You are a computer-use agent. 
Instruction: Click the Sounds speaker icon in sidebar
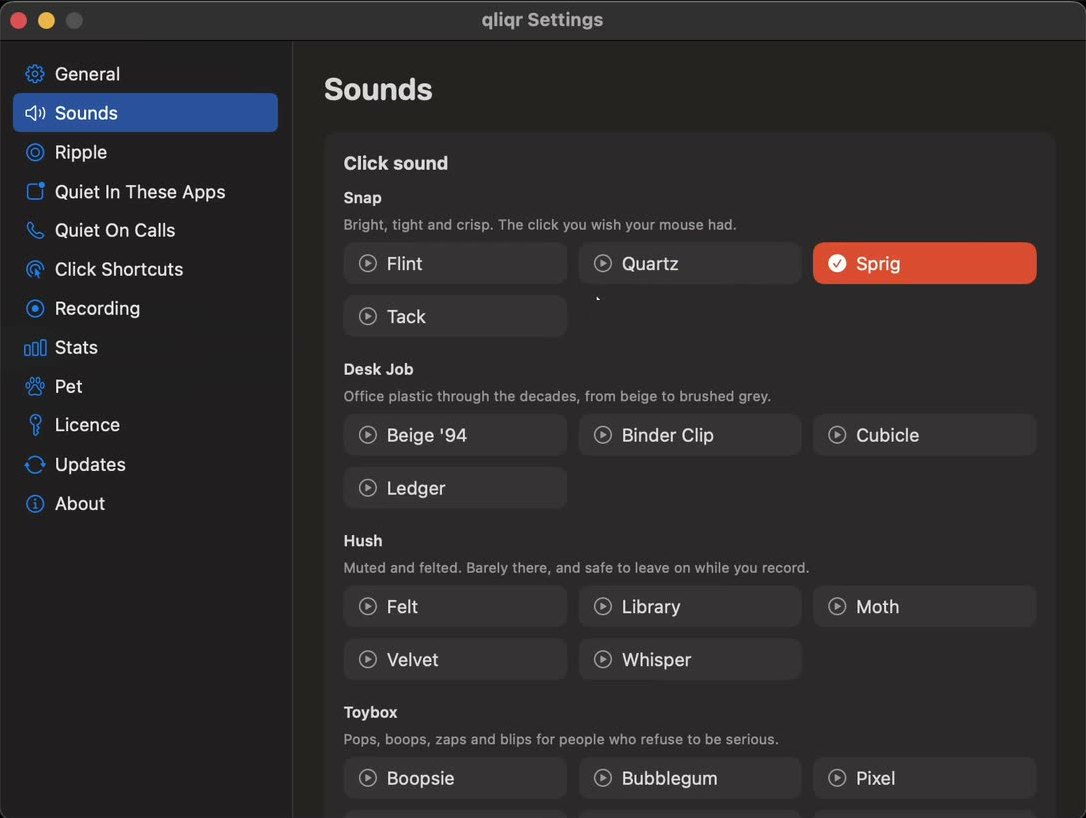[x=35, y=113]
